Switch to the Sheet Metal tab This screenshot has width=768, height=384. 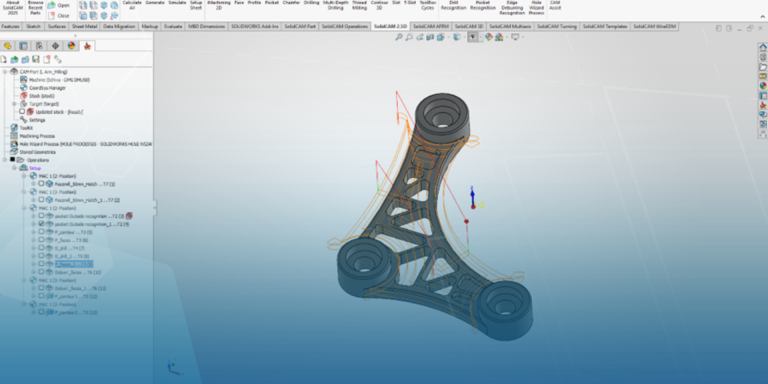pyautogui.click(x=85, y=26)
